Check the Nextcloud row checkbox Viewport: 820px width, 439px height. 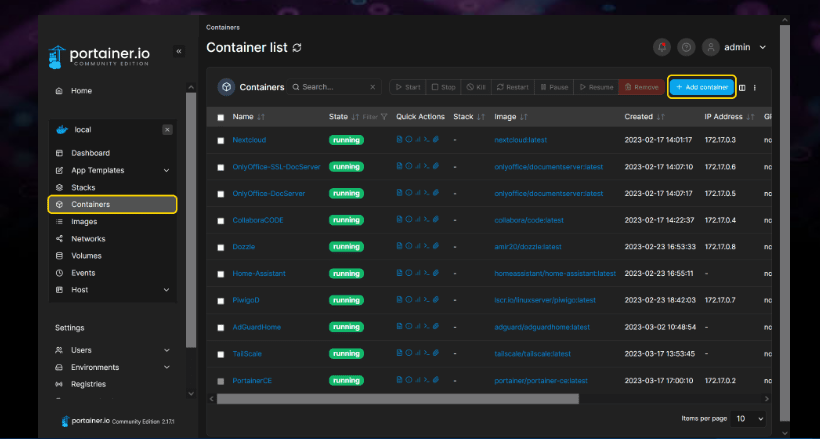pos(221,140)
